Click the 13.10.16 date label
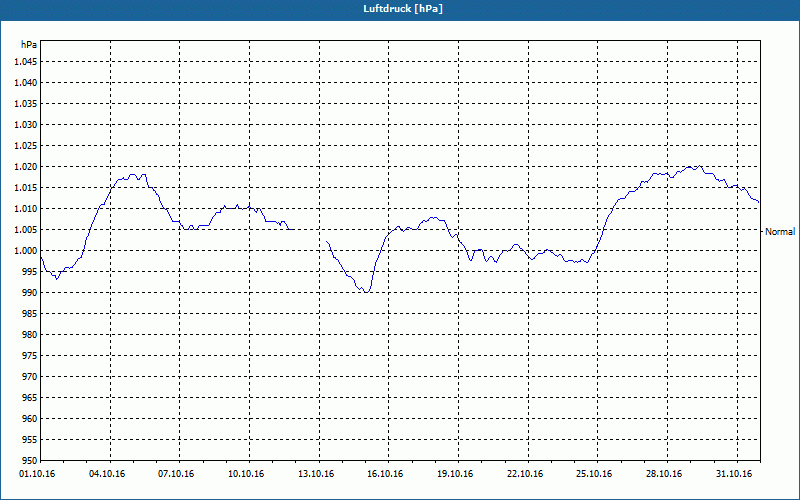The width and height of the screenshot is (800, 500). click(x=316, y=474)
